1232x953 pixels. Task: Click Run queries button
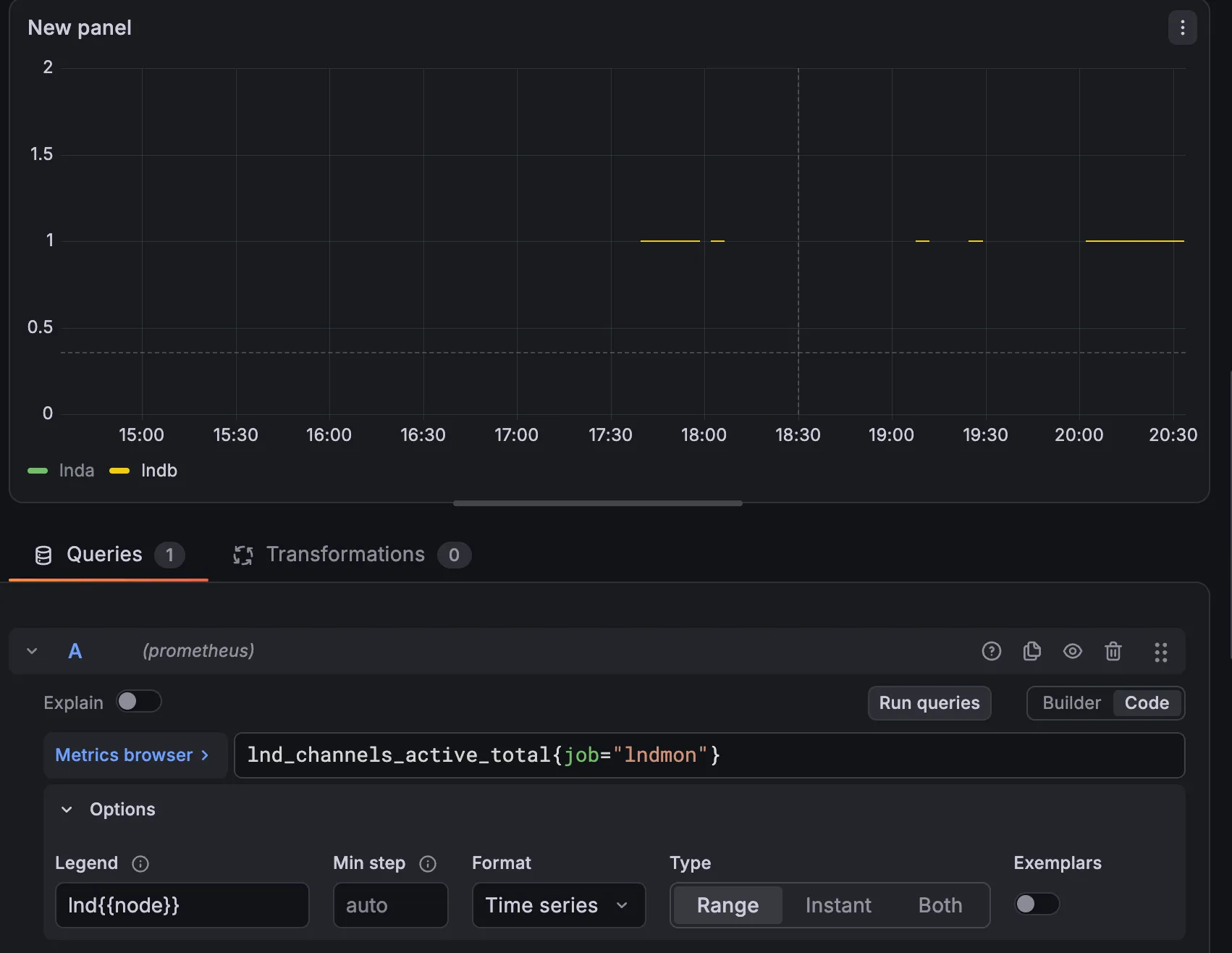tap(929, 702)
